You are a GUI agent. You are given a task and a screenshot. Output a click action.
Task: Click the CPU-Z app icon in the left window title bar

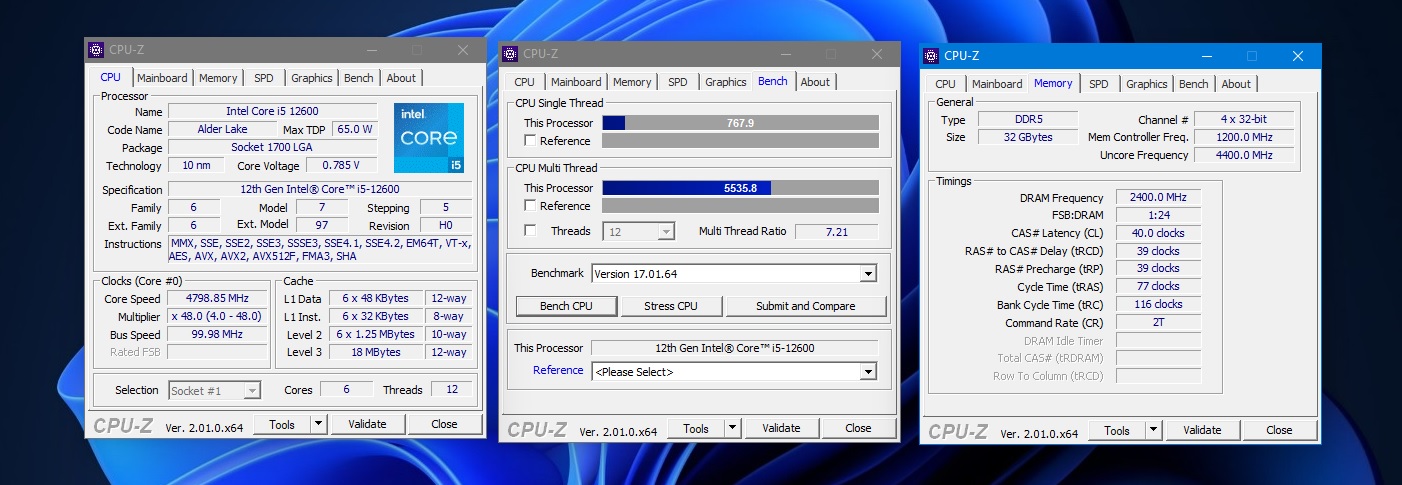(x=96, y=50)
